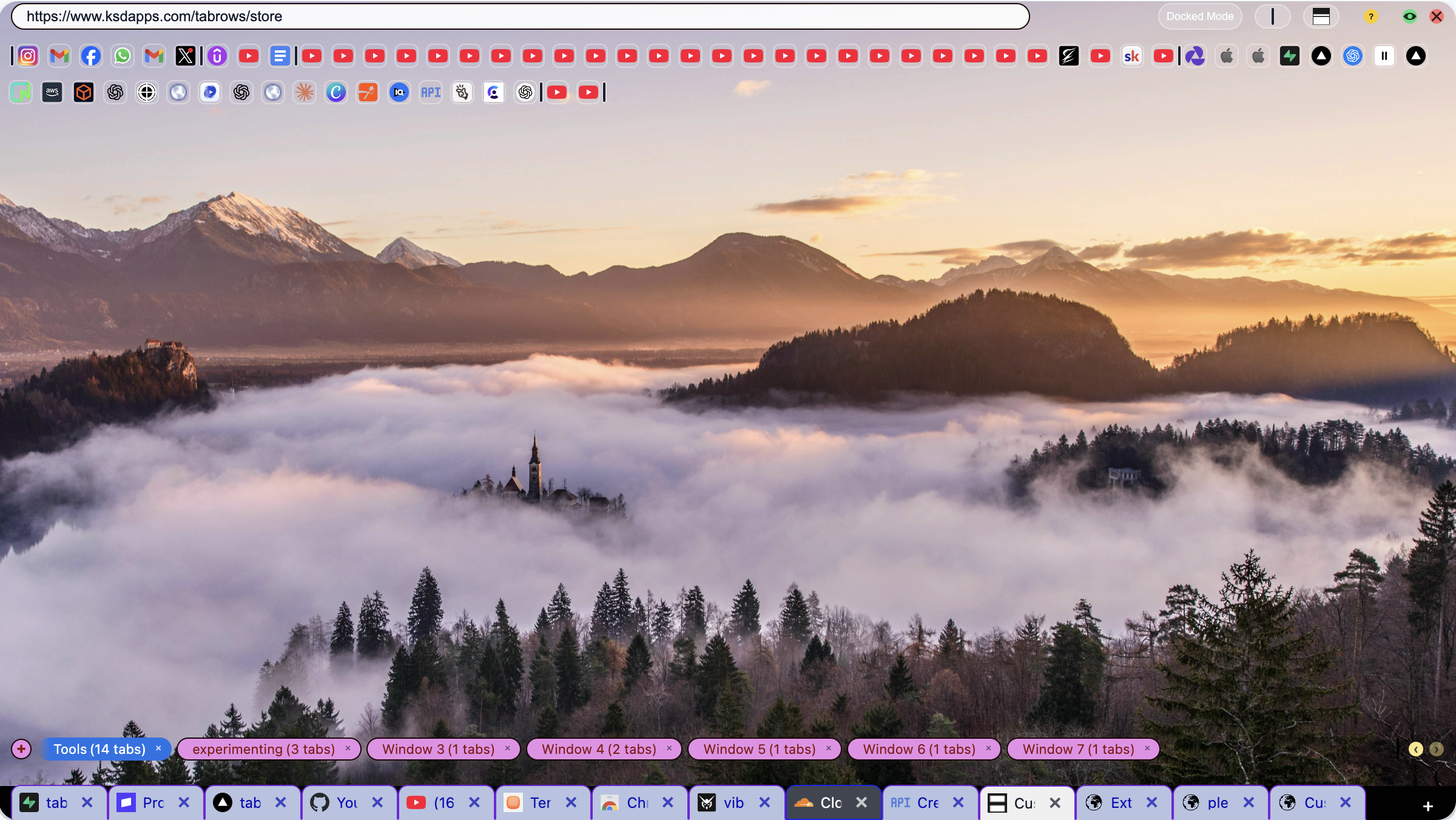Open the Supabase lightning bolt shortcut
This screenshot has height=820, width=1456.
coord(1290,56)
